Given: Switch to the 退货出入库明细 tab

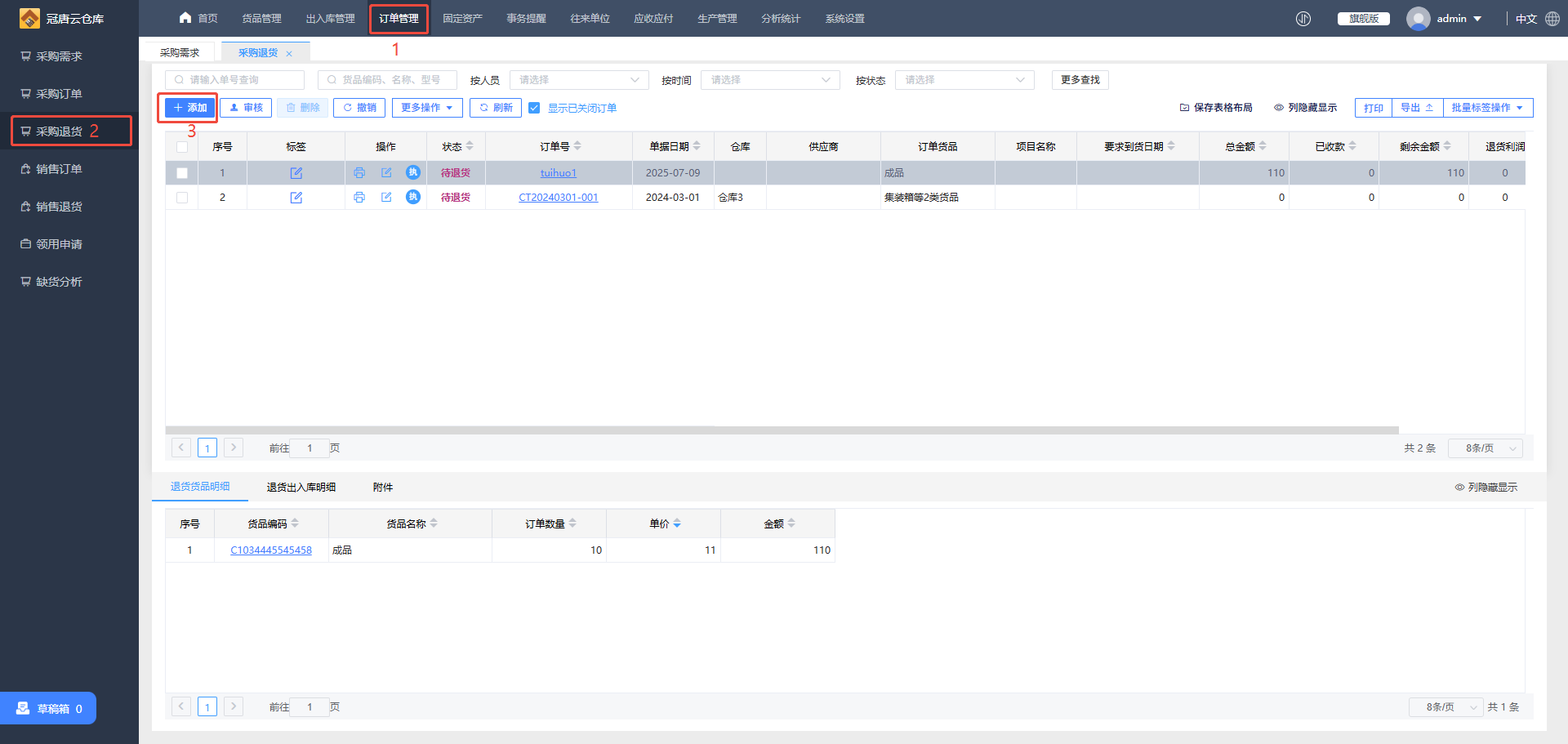Looking at the screenshot, I should pyautogui.click(x=301, y=488).
